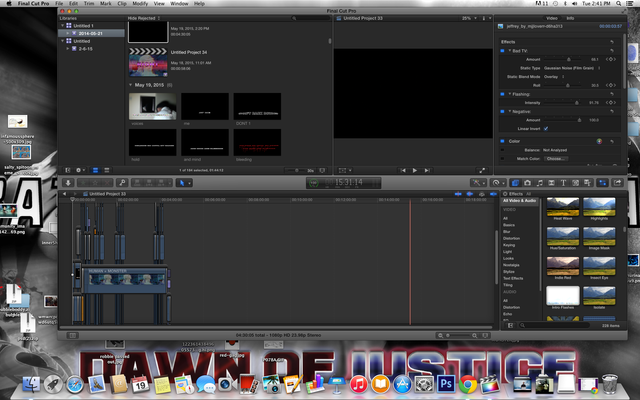Open the Music and Sound browser
Viewport: 640px width, 400px height.
pos(538,182)
